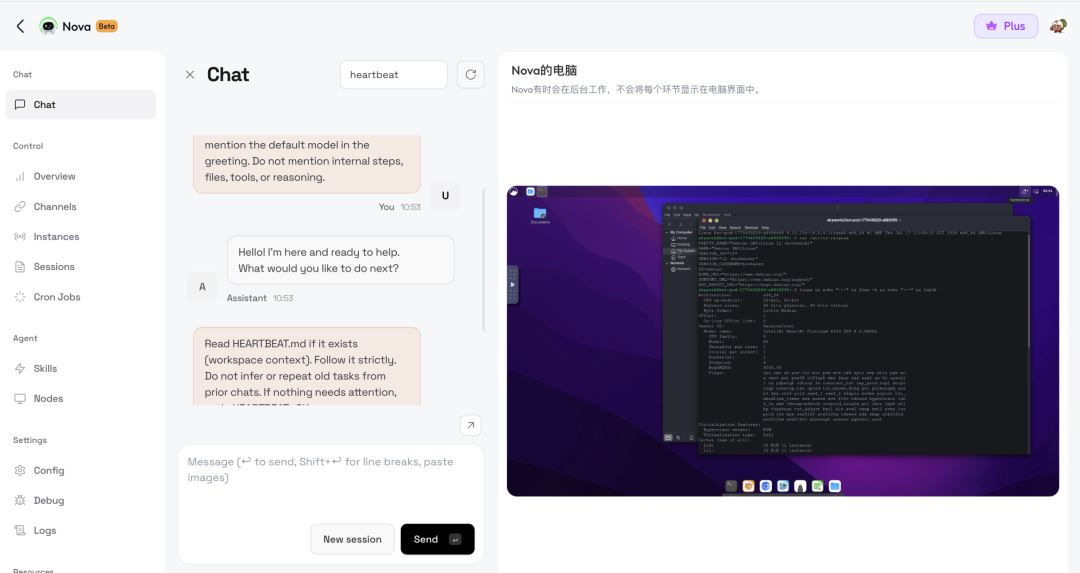Click the Beta badge beside Nova
1080x573 pixels.
(107, 26)
